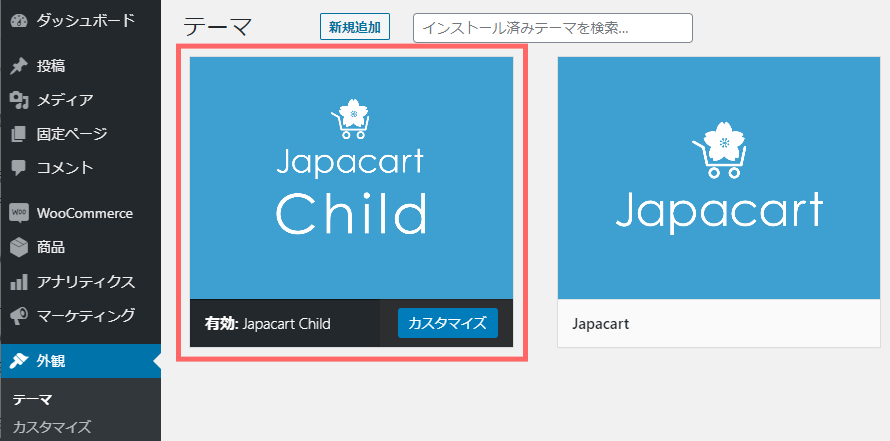
Task: Select 商品 in the admin menu
Action: pyautogui.click(x=81, y=247)
